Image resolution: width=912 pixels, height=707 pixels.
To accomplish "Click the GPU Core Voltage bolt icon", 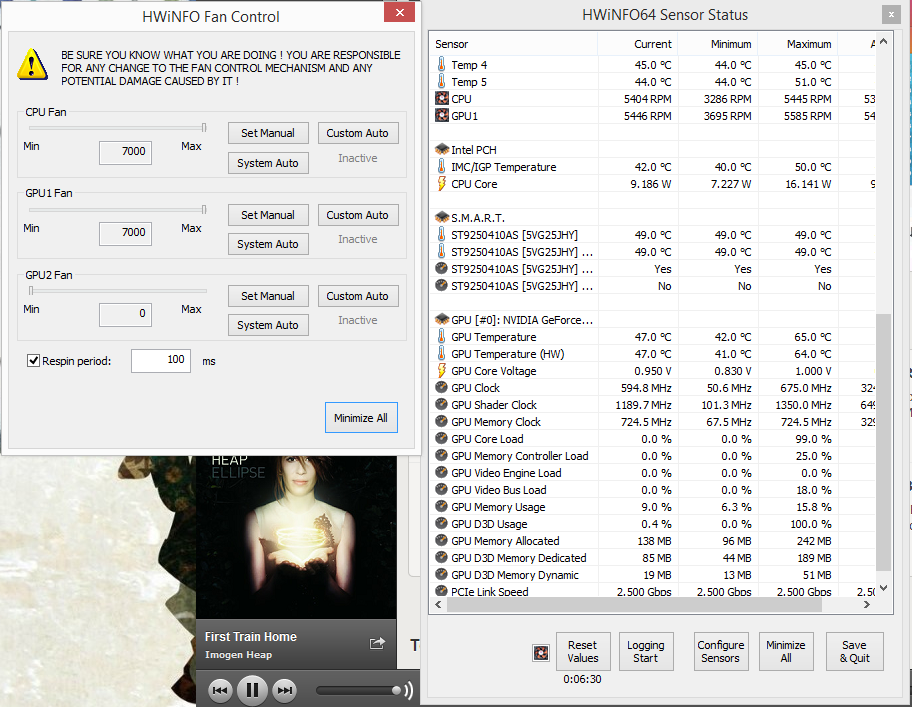I will (441, 370).
